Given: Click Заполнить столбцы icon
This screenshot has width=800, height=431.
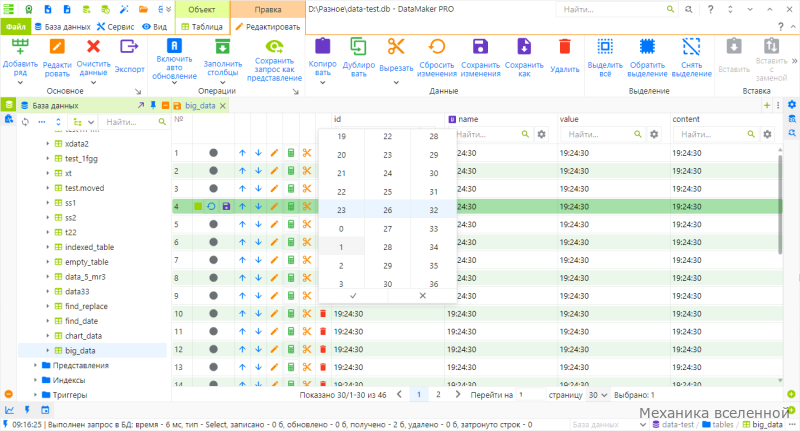Looking at the screenshot, I should click(x=222, y=47).
